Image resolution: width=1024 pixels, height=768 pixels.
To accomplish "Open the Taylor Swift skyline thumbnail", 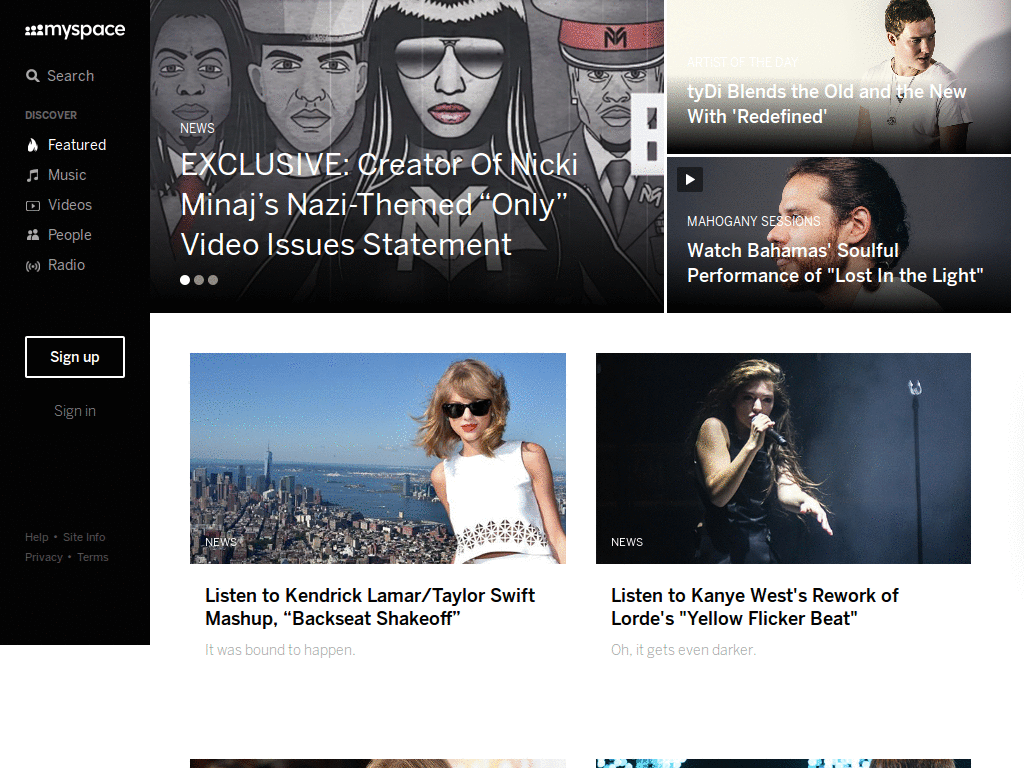I will tap(377, 458).
